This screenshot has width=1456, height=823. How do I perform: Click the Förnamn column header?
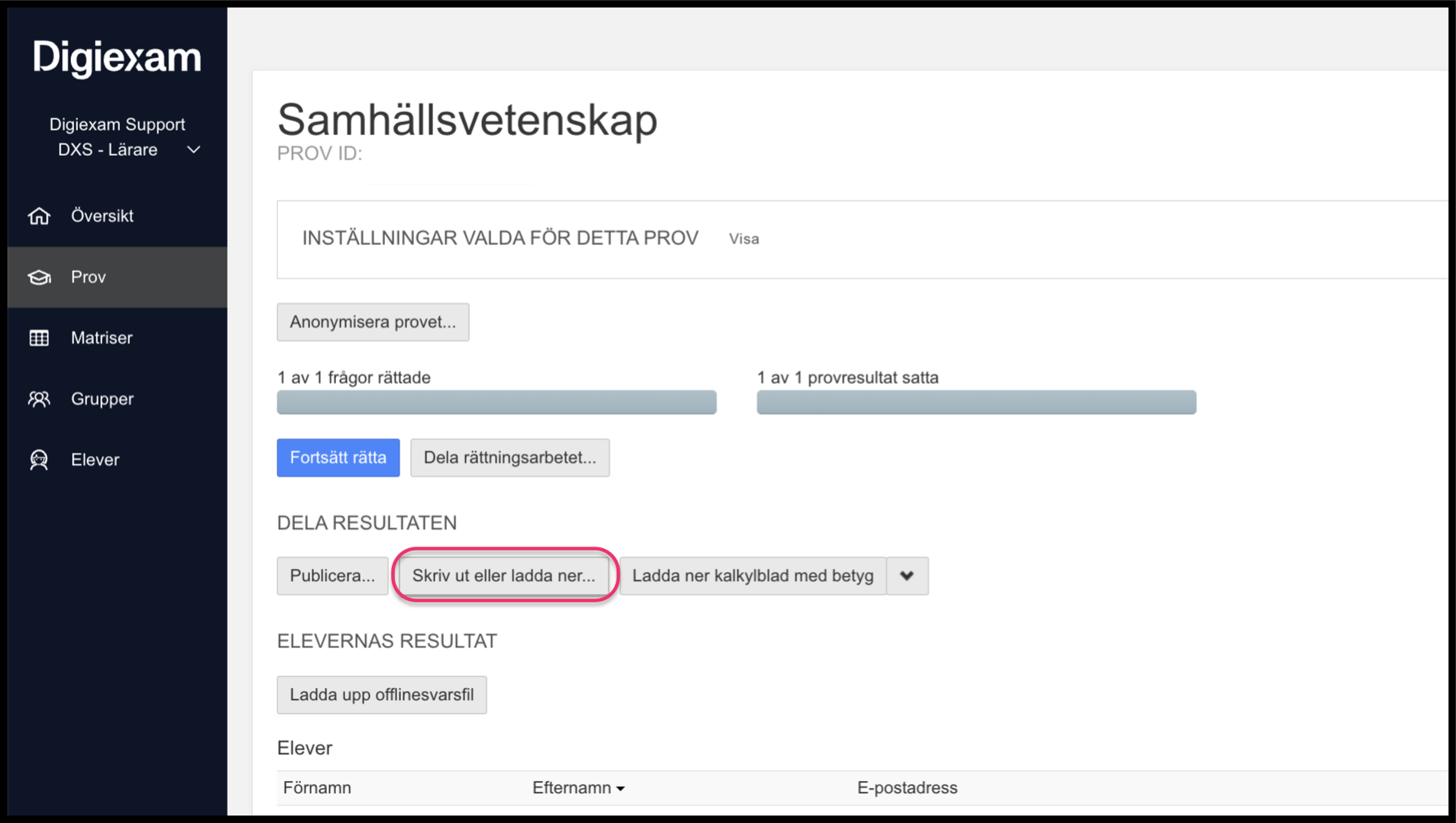(317, 788)
